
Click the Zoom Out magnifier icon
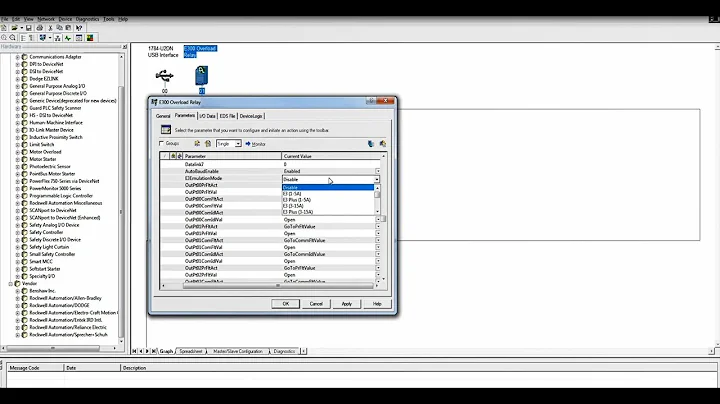point(12,38)
